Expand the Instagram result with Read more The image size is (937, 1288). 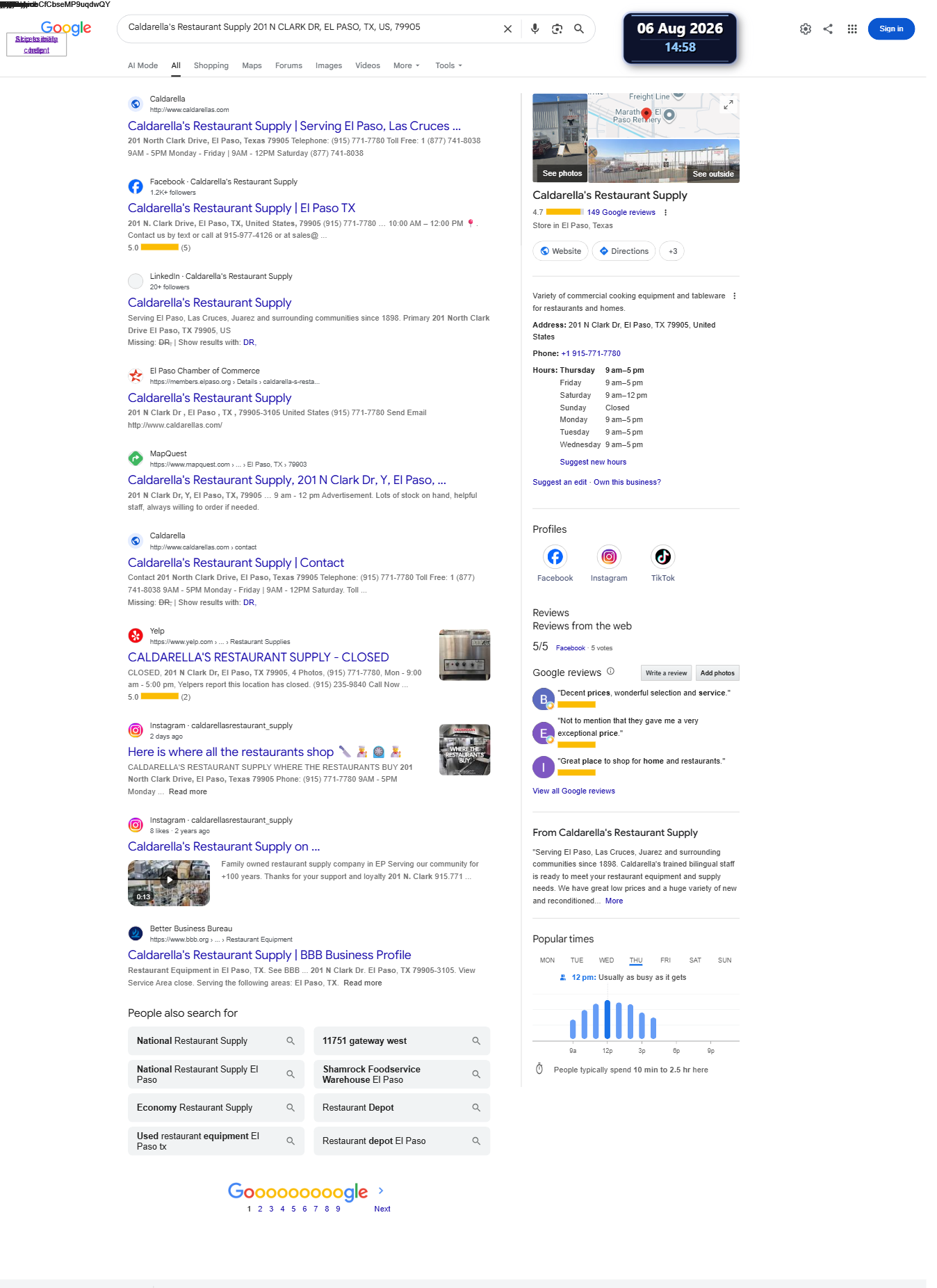pyautogui.click(x=188, y=792)
